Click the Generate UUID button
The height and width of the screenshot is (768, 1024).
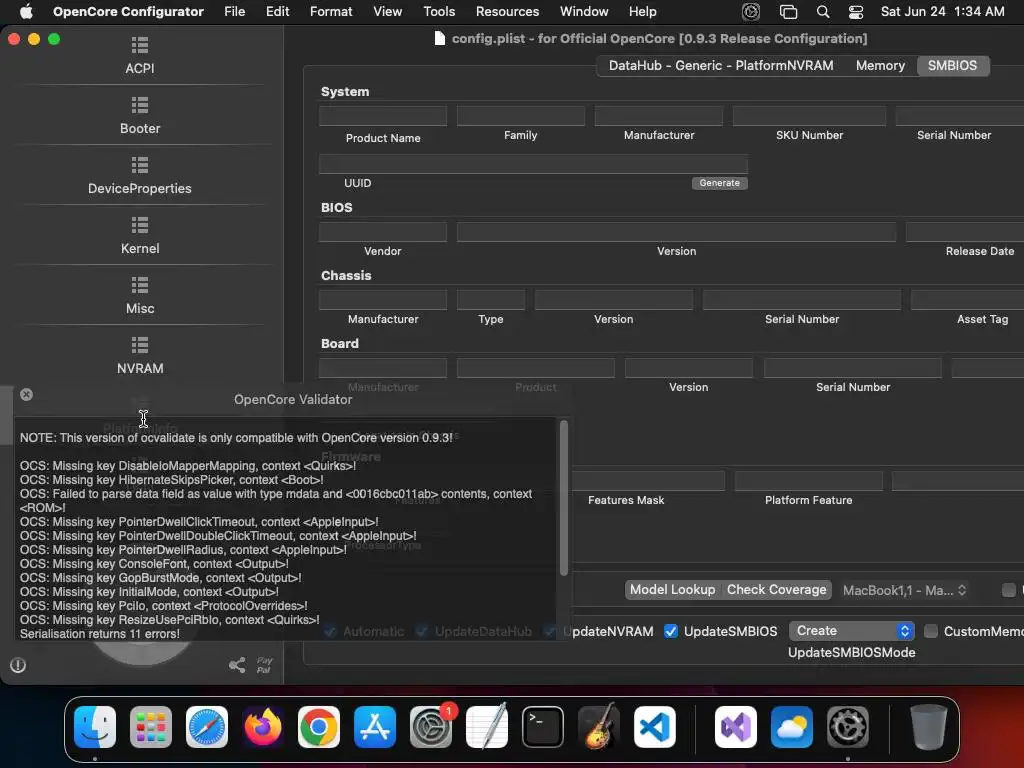click(x=720, y=183)
